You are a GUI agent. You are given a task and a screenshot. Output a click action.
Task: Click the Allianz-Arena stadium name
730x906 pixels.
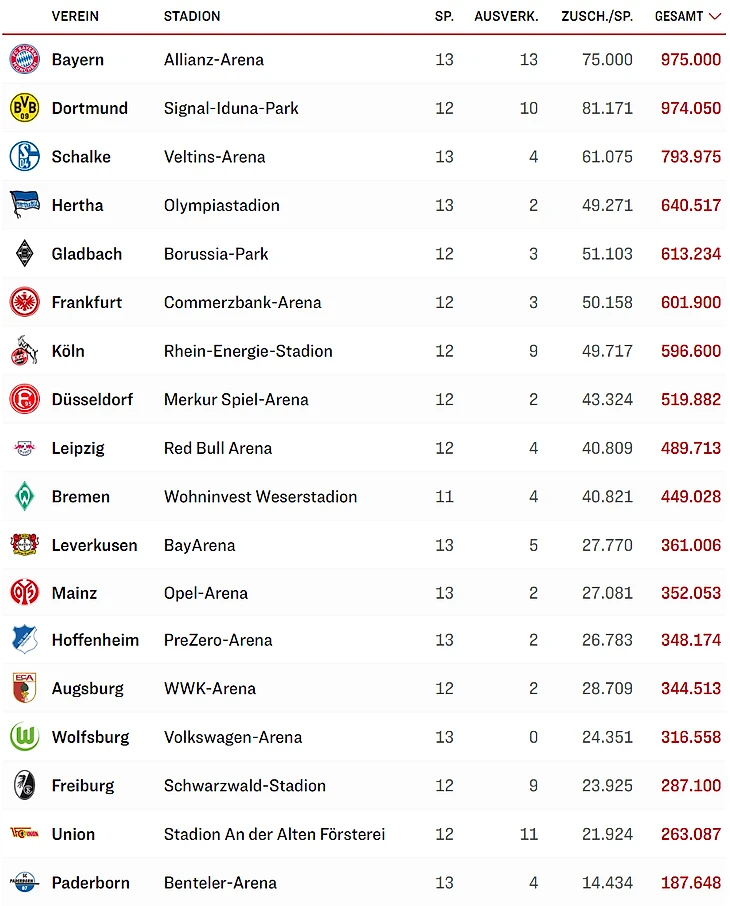214,59
